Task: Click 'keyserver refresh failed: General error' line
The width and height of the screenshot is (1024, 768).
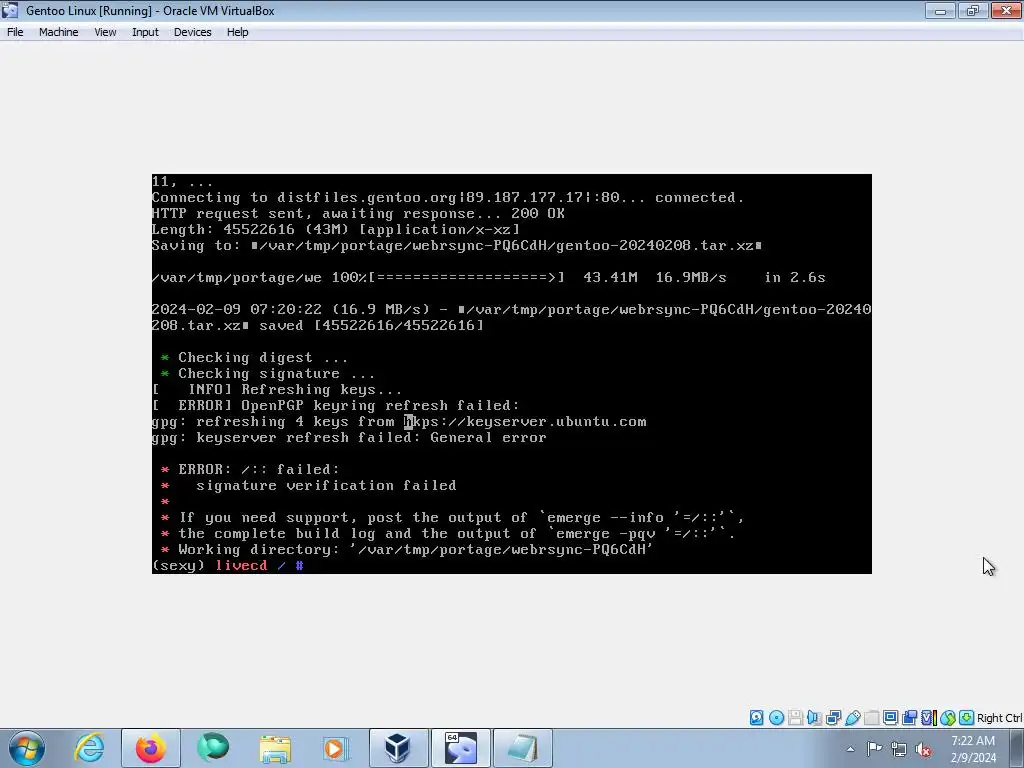Action: tap(349, 438)
